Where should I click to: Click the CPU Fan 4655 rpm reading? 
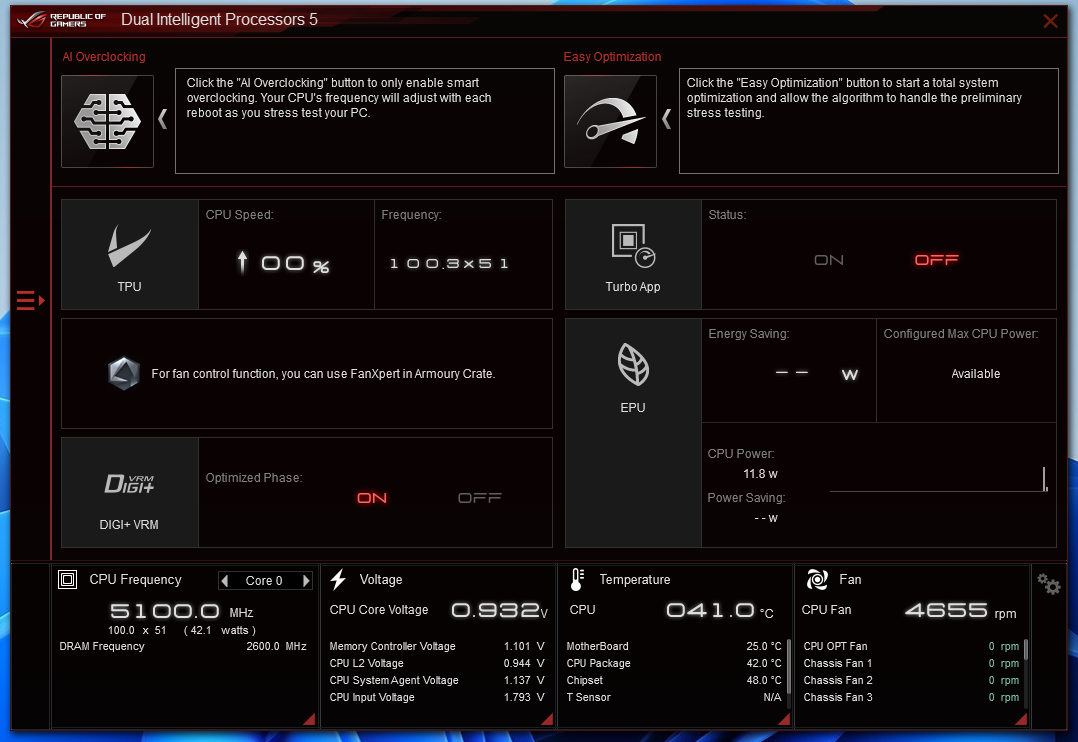click(960, 611)
